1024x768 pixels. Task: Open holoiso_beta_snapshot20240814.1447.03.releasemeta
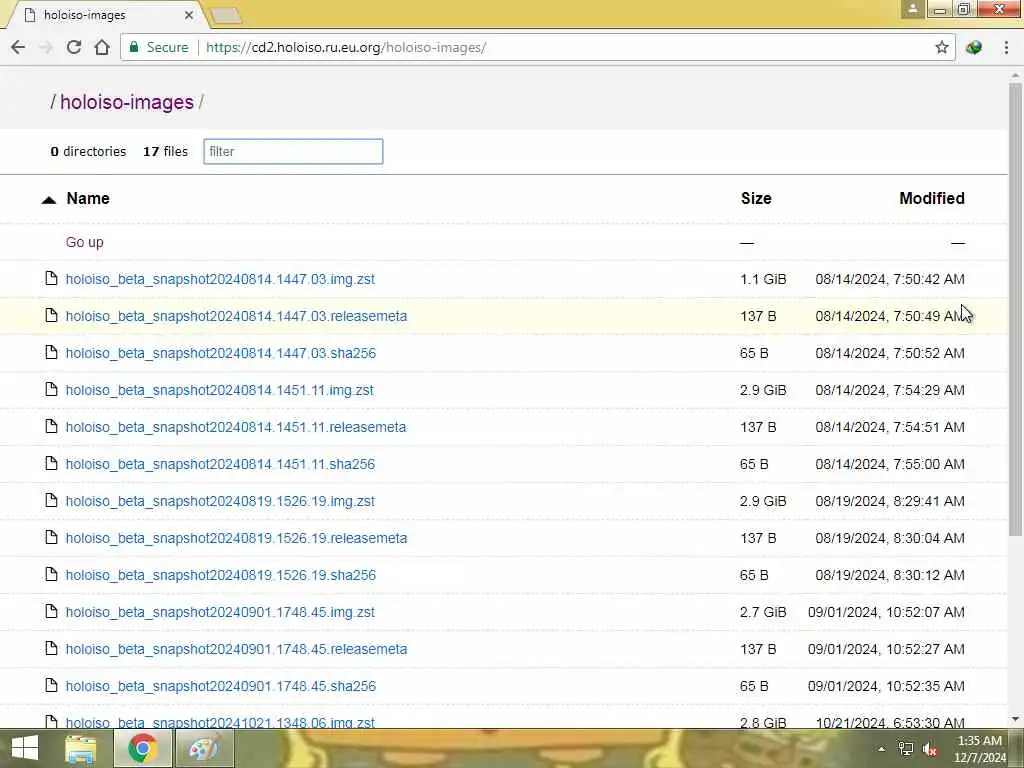[236, 316]
